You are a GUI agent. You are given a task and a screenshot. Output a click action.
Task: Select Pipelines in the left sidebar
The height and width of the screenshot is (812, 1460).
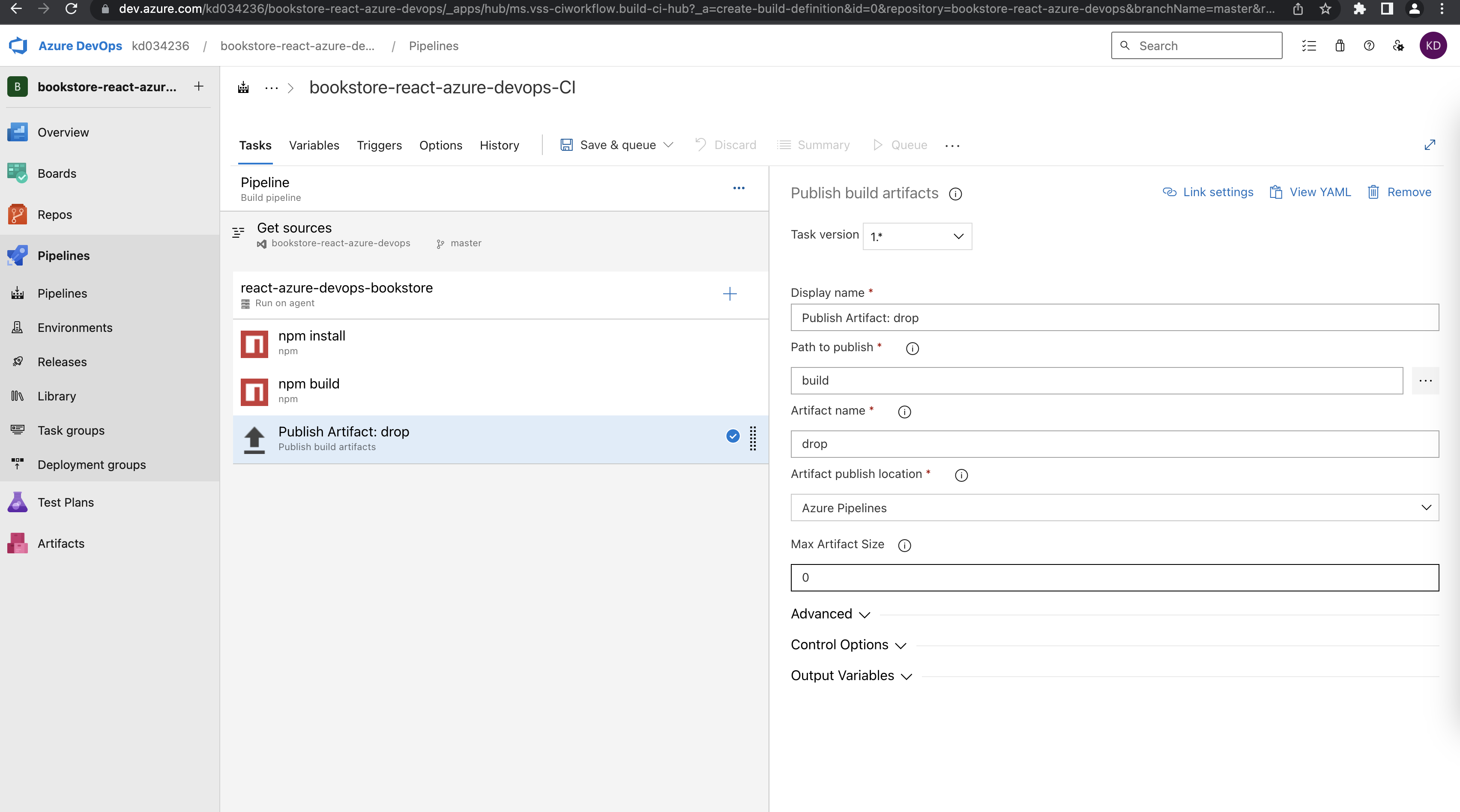[x=63, y=255]
